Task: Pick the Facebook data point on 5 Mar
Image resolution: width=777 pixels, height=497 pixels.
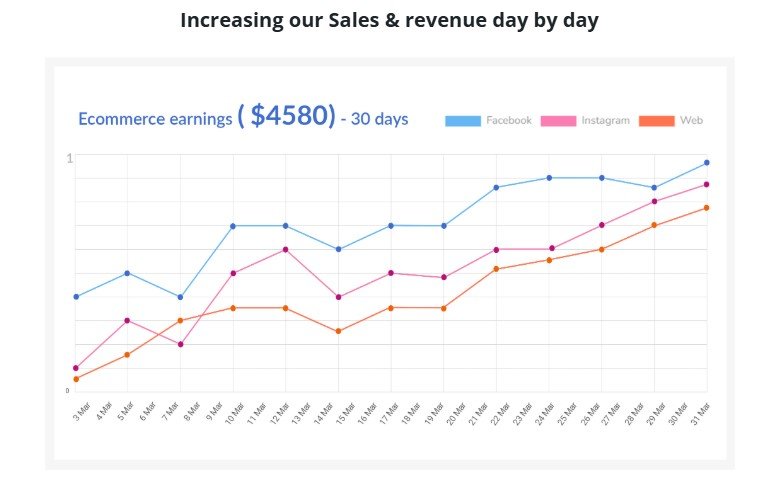Action: click(128, 273)
